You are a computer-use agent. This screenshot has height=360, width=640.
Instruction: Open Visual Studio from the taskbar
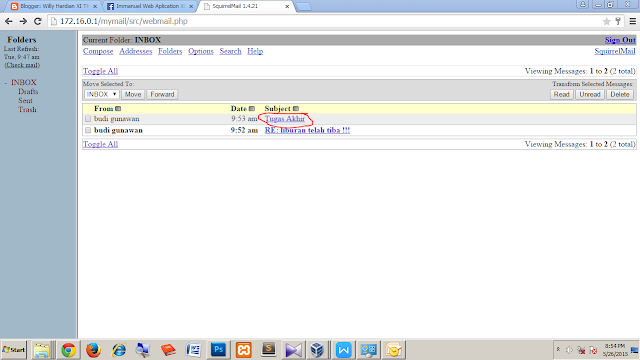pos(293,350)
